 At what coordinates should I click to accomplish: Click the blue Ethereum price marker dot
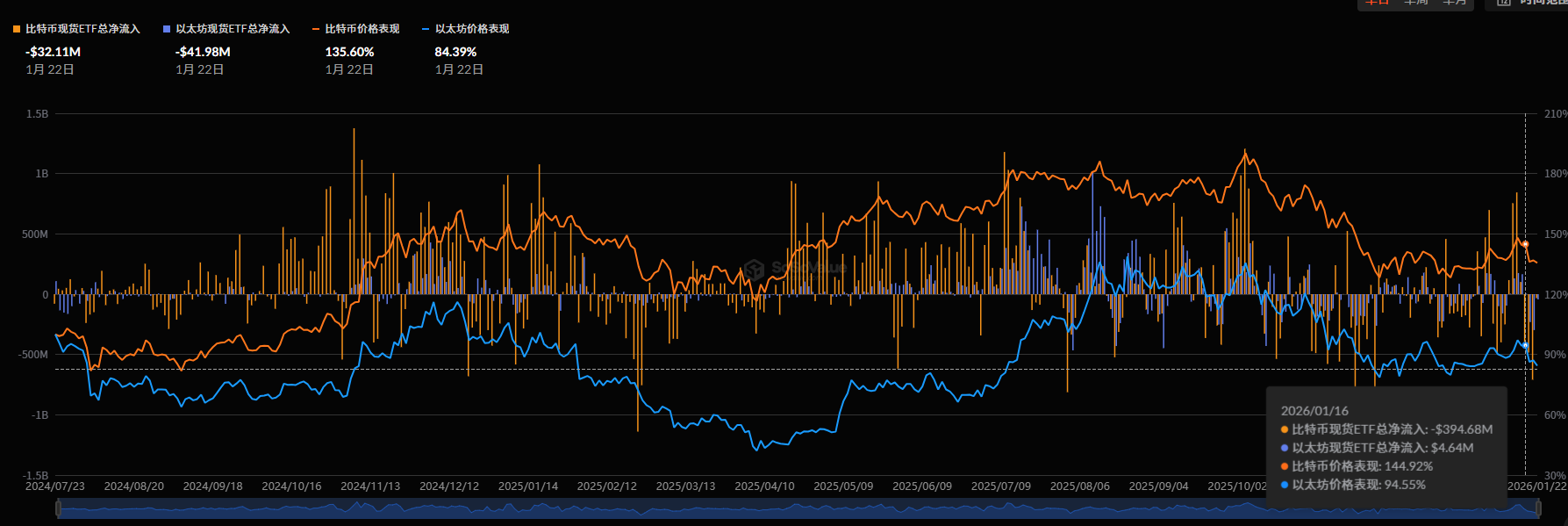point(1525,346)
